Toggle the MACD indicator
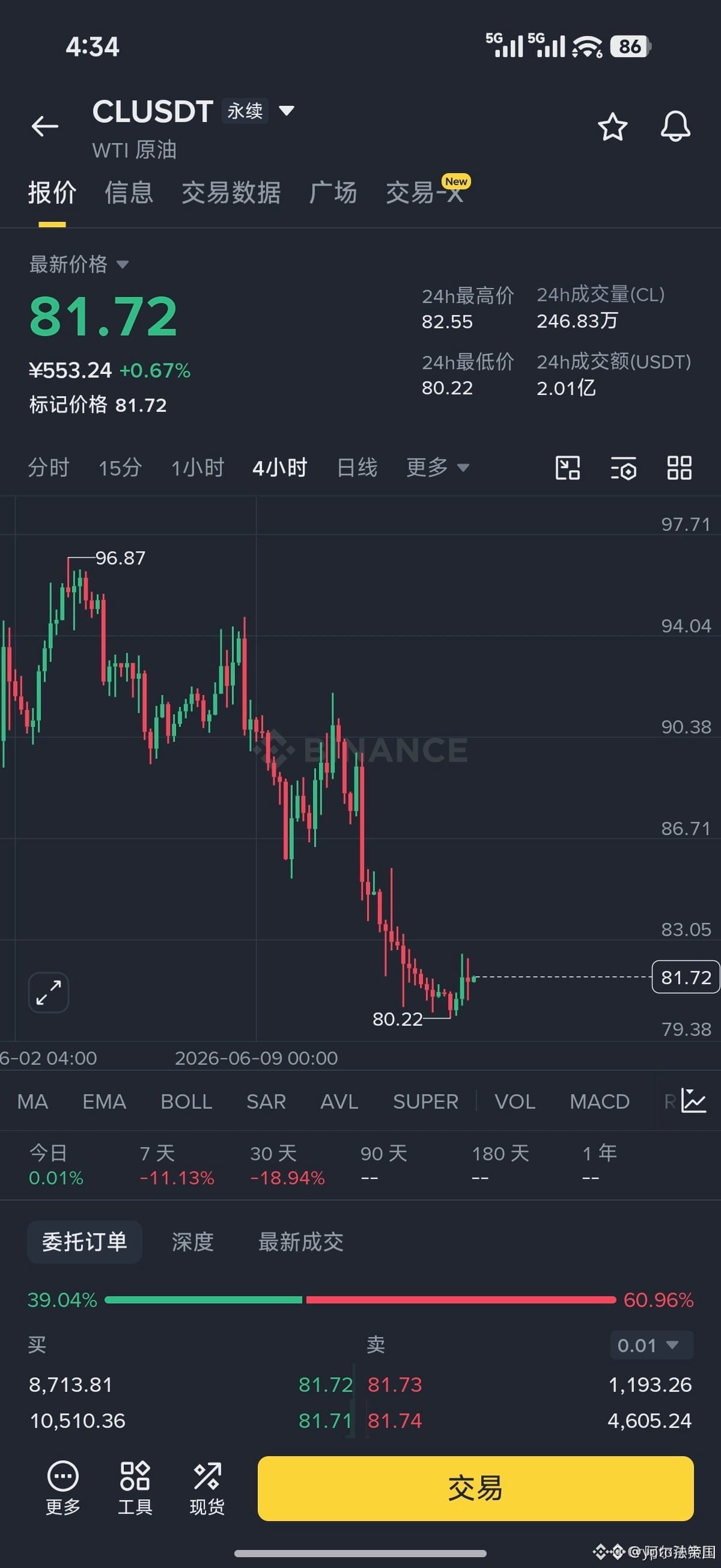Viewport: 721px width, 1568px height. point(599,1101)
